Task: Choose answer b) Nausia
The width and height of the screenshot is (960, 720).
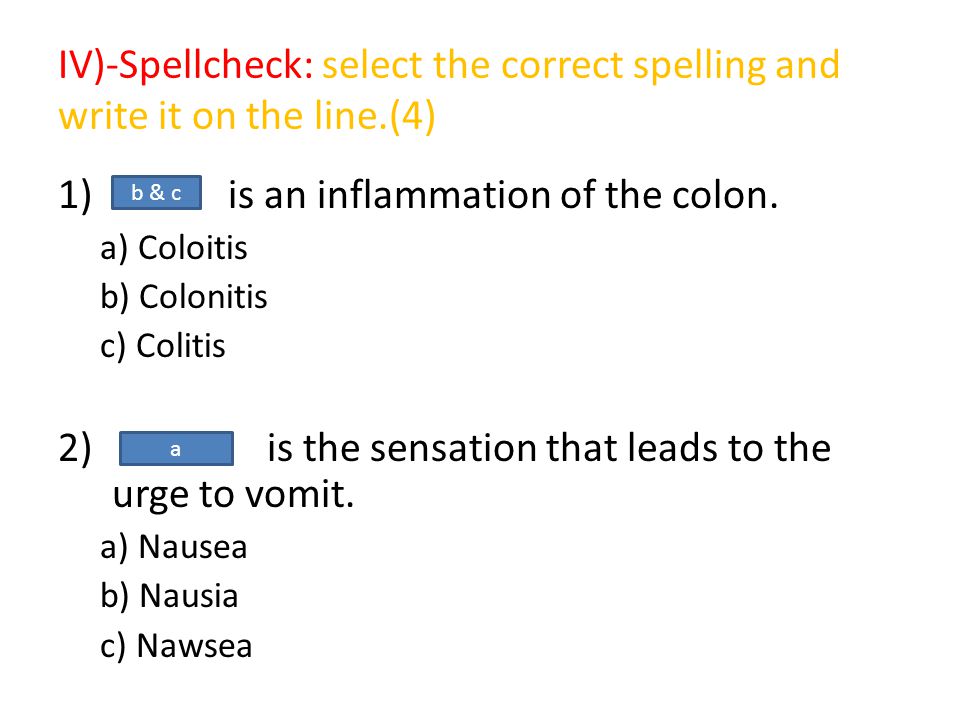Action: 169,596
